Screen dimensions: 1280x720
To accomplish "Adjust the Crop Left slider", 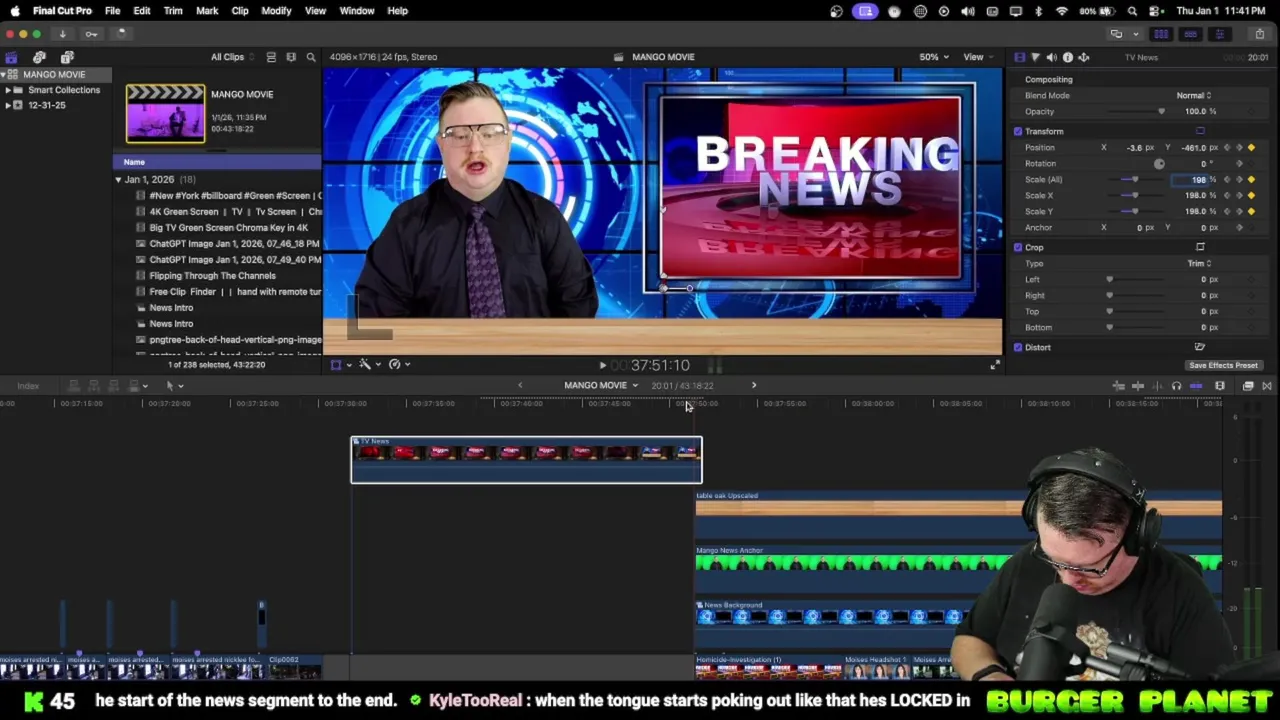I will (1135, 280).
